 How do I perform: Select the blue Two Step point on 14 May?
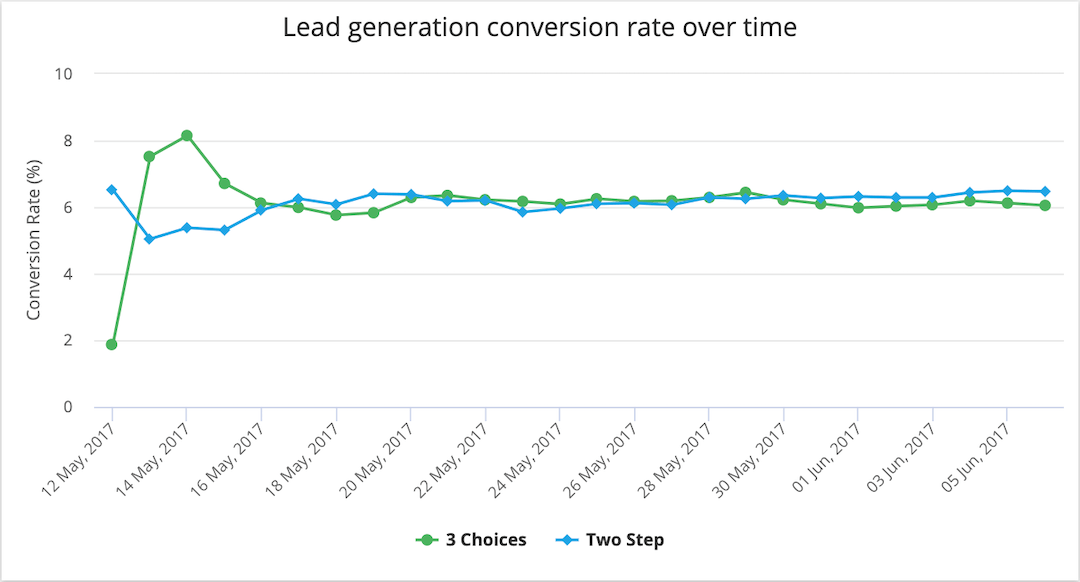(187, 228)
